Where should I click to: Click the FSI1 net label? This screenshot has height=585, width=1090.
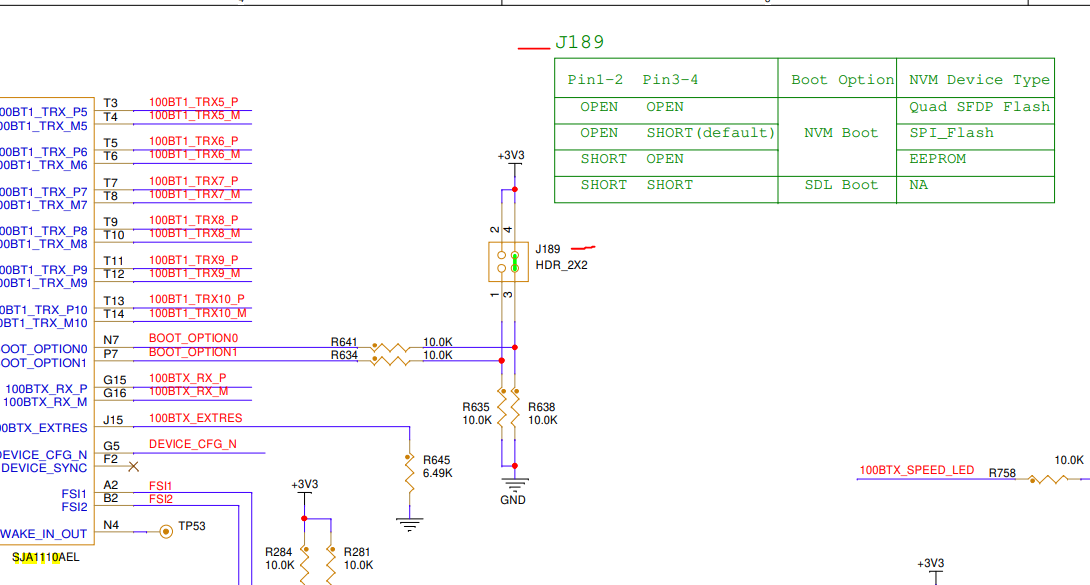(x=161, y=486)
